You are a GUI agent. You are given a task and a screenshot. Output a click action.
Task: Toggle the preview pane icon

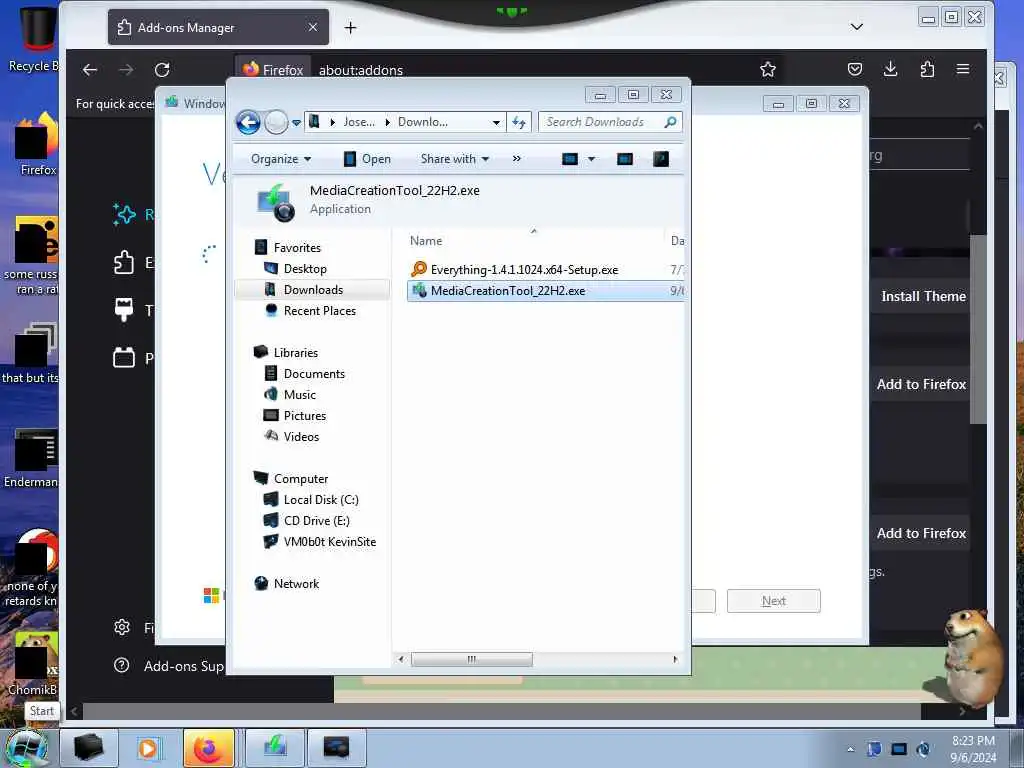(x=625, y=159)
